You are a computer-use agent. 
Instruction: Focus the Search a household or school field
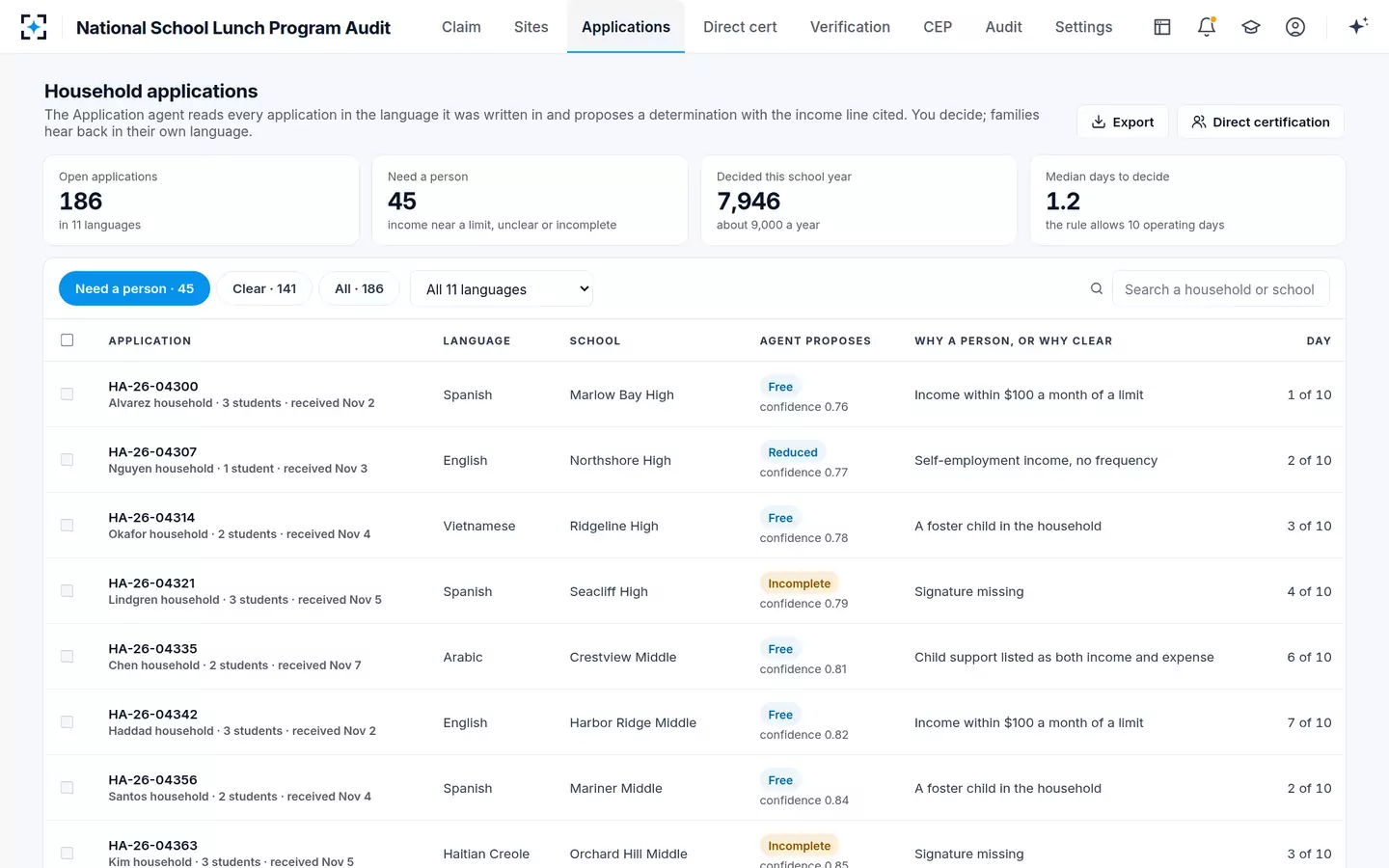tap(1220, 288)
